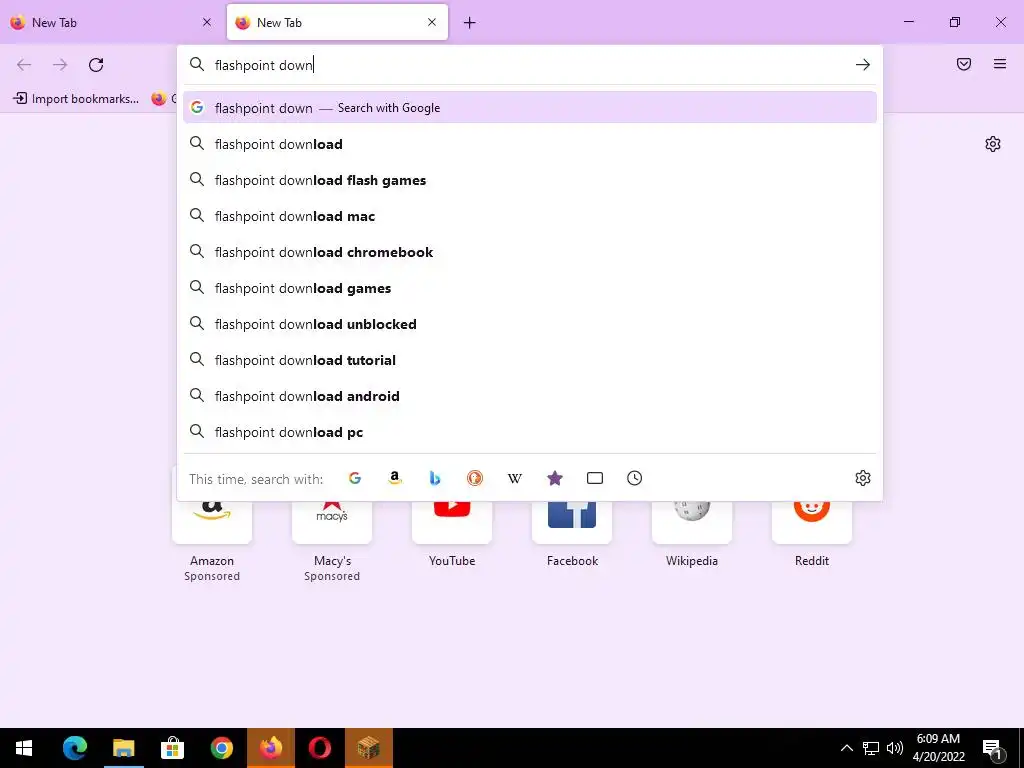Open Microsoft Store from taskbar
1024x768 pixels.
point(172,748)
